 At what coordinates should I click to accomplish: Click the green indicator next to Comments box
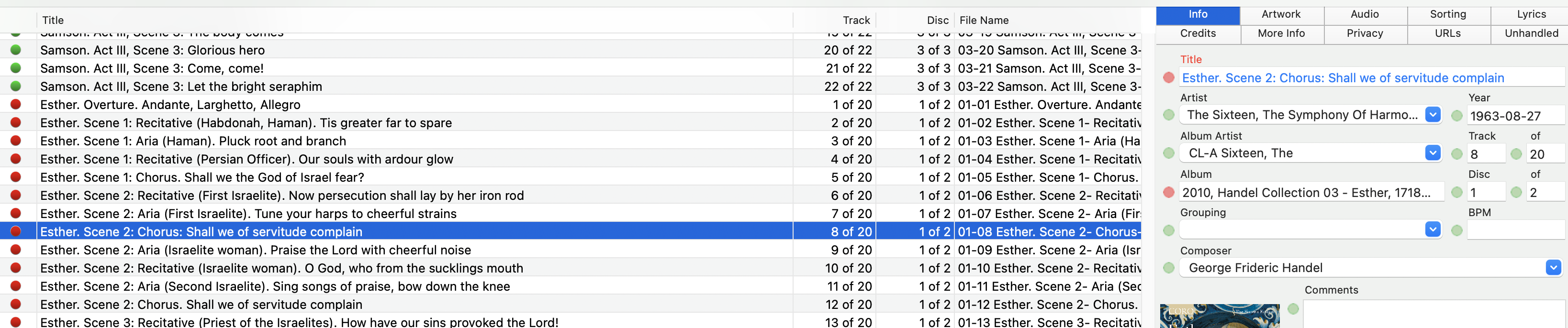tap(1293, 309)
